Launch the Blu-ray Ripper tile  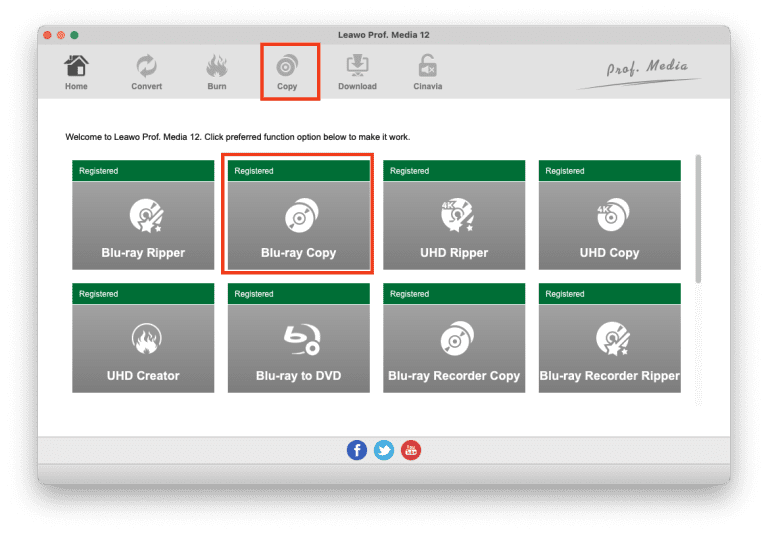tap(143, 215)
